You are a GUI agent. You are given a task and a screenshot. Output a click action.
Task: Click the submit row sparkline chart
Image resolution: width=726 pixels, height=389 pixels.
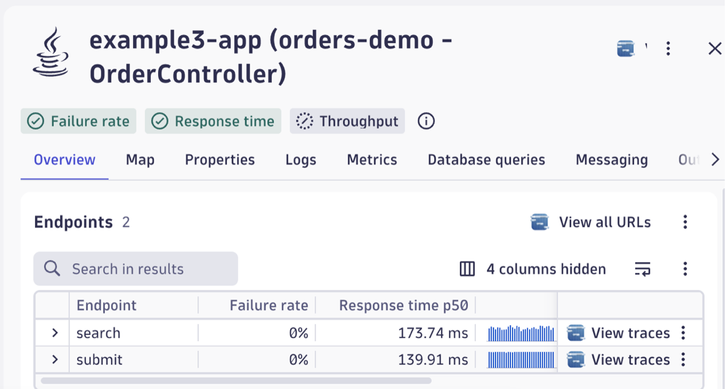(x=521, y=360)
